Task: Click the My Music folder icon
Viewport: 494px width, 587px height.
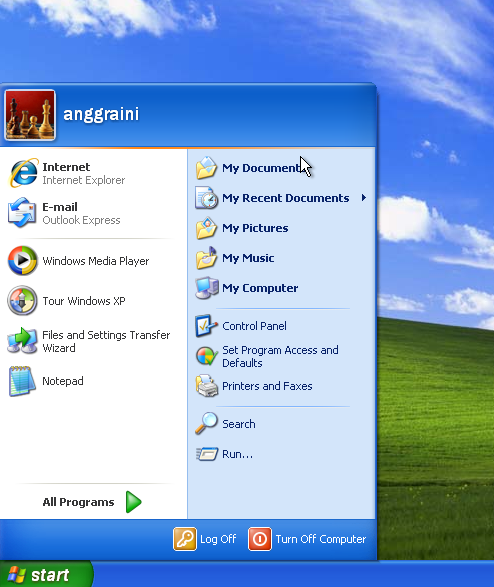Action: pos(206,258)
